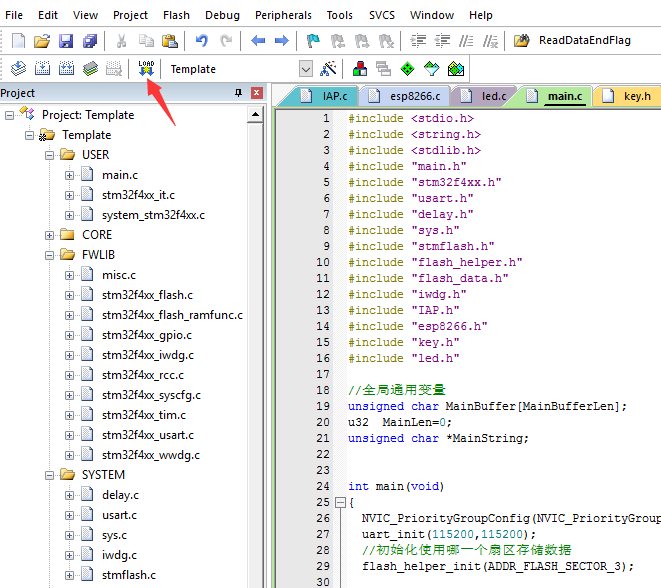
Task: Download to flash with LOAD icon
Action: 146,68
